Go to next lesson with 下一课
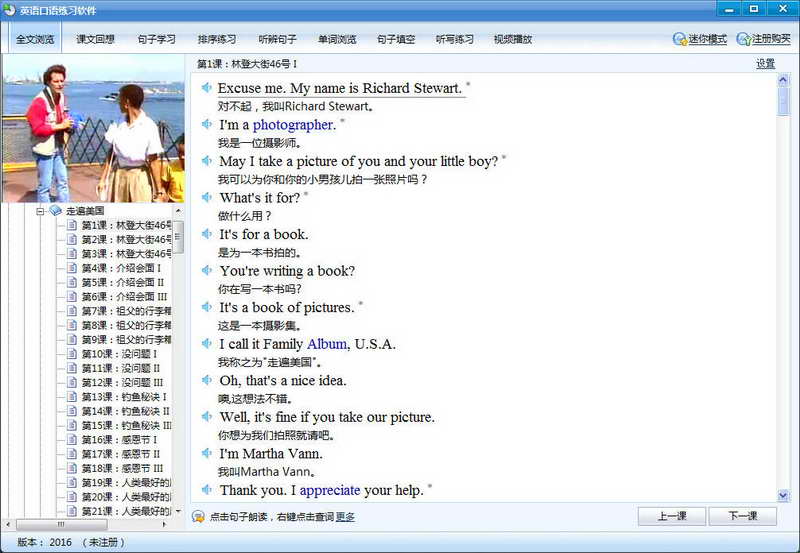The image size is (800, 553). [743, 516]
